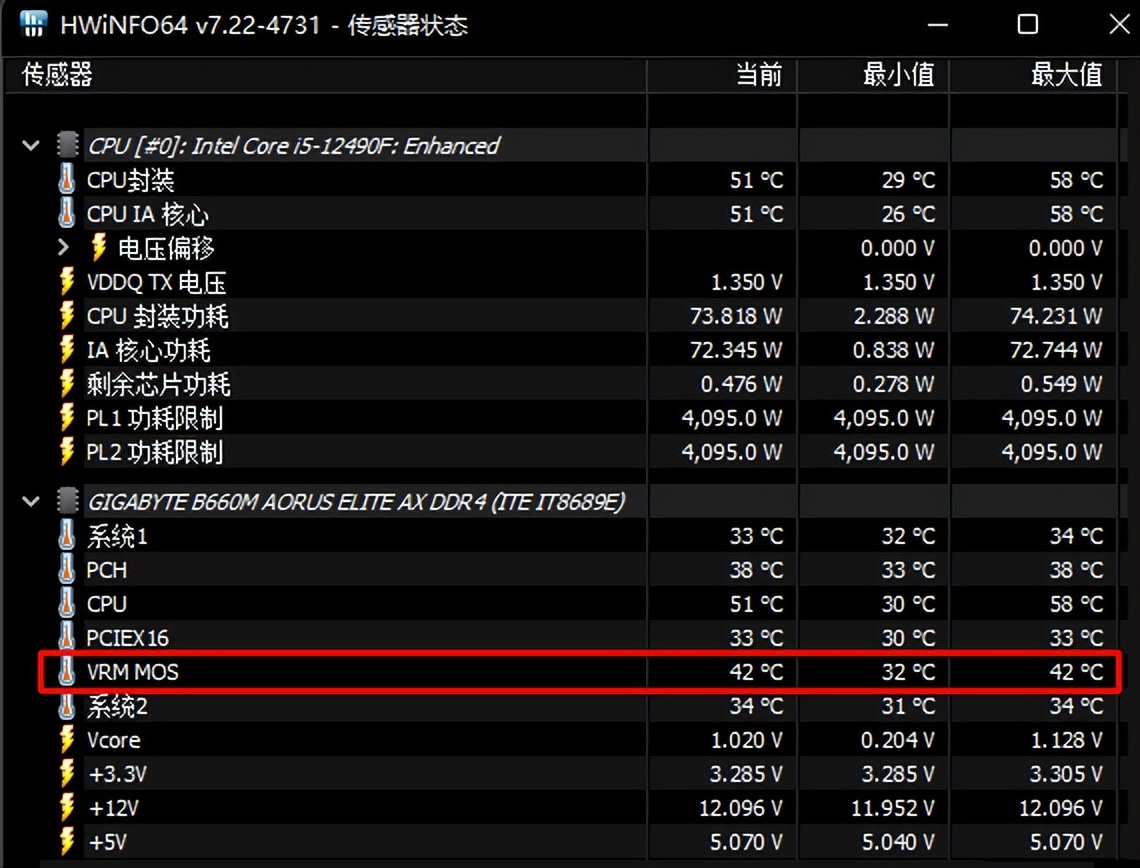The width and height of the screenshot is (1140, 868).
Task: Select the VRM MOS sensor label
Action: tap(132, 672)
